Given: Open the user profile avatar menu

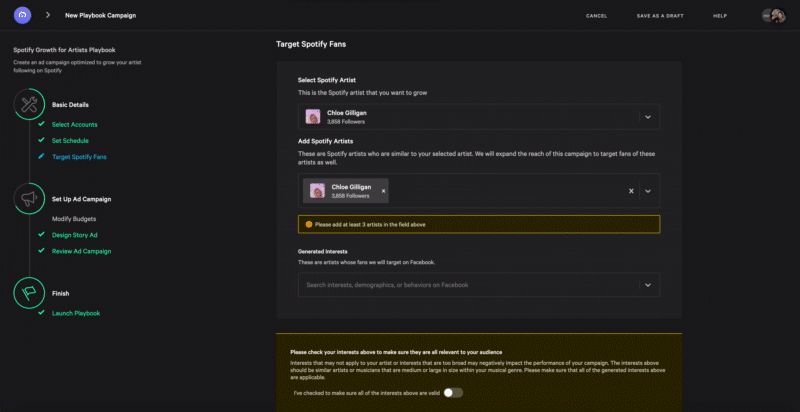Looking at the screenshot, I should pos(773,15).
